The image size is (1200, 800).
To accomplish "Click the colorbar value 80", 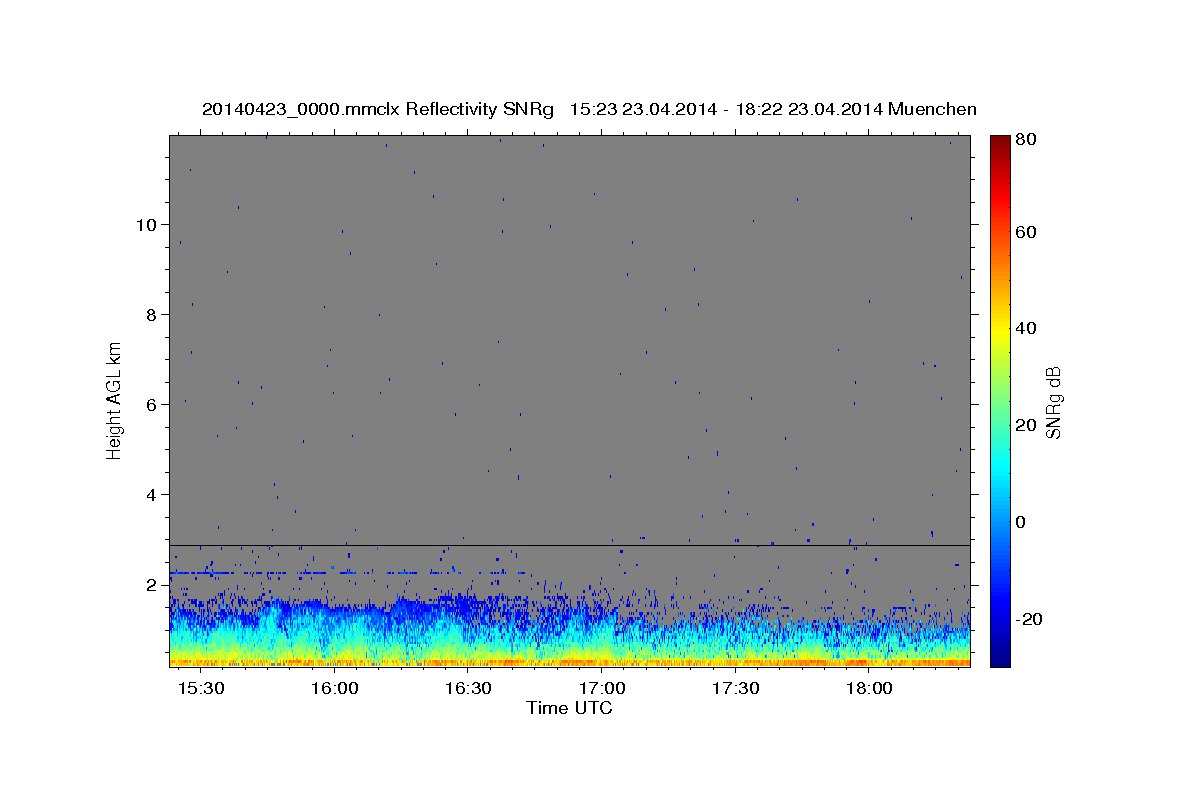I will [x=1025, y=139].
